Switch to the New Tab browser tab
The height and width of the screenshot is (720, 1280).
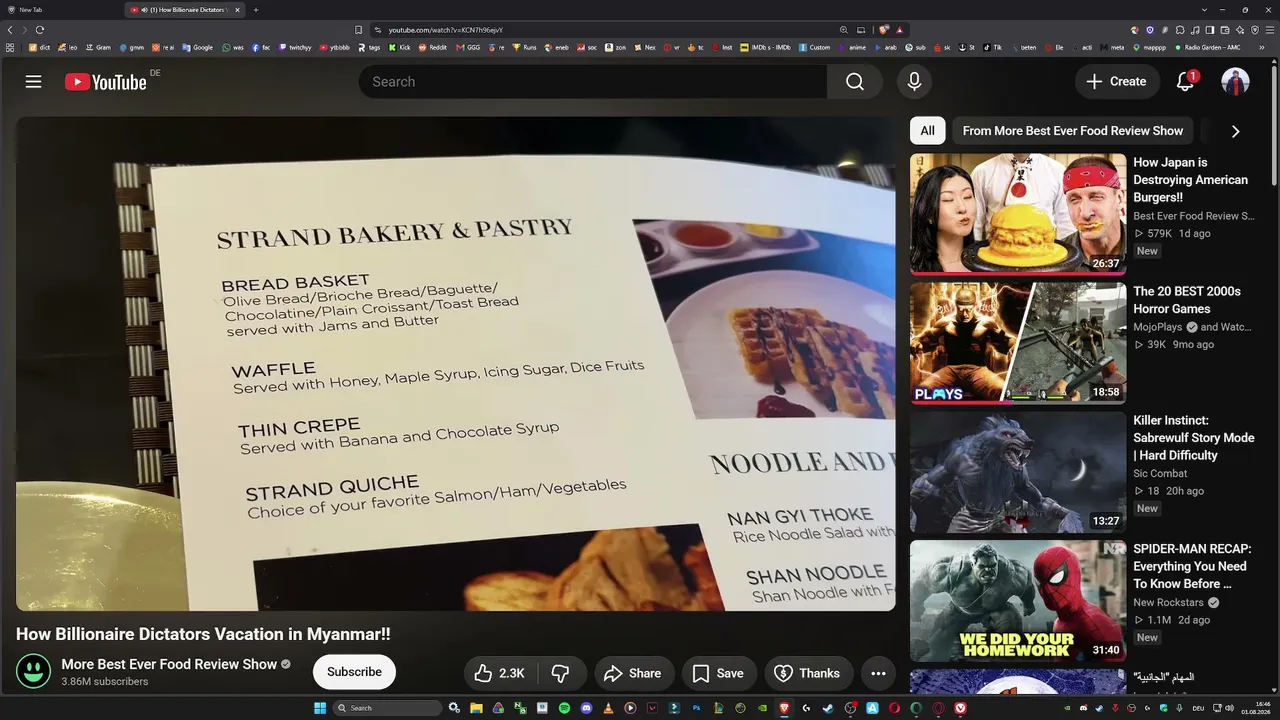pyautogui.click(x=60, y=10)
